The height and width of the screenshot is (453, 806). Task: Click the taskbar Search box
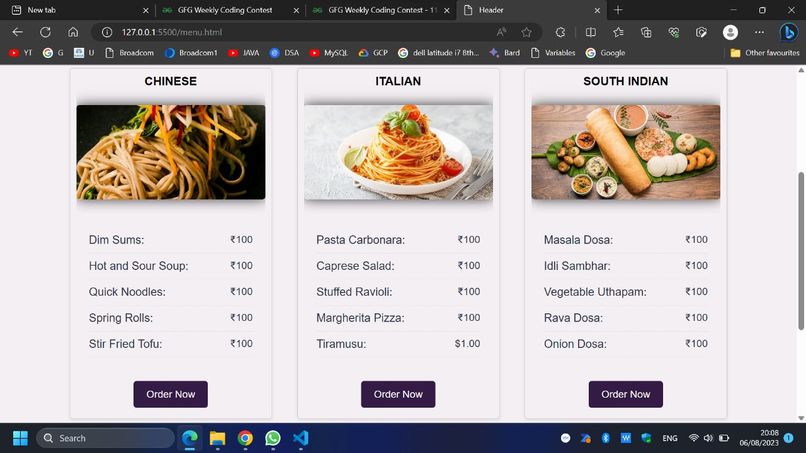point(105,438)
